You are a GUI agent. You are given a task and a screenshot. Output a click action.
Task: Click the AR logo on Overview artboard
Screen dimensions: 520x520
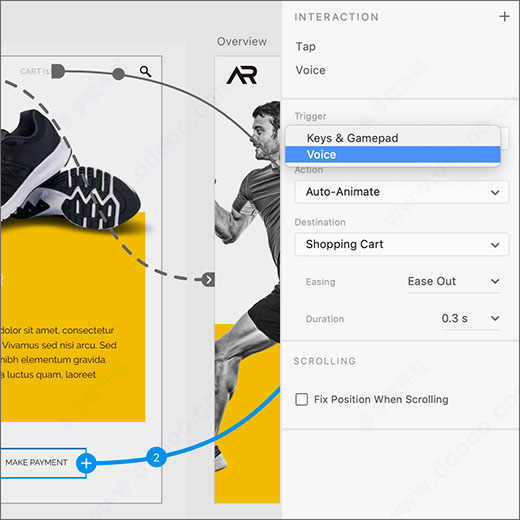click(x=242, y=75)
